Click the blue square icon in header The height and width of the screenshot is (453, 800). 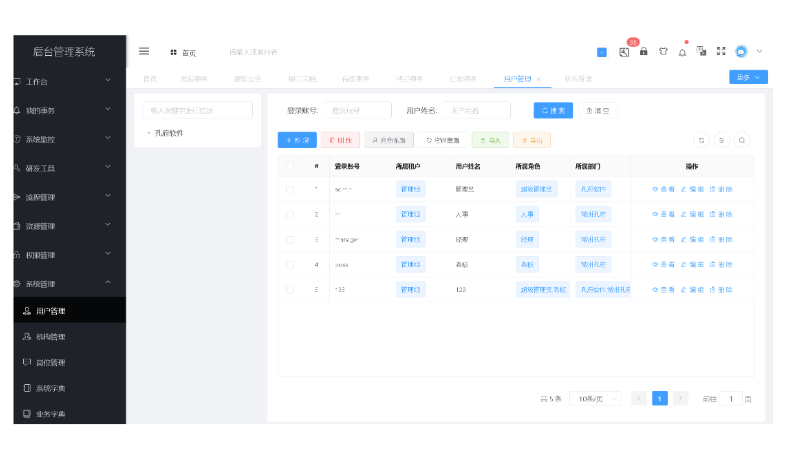pyautogui.click(x=602, y=52)
